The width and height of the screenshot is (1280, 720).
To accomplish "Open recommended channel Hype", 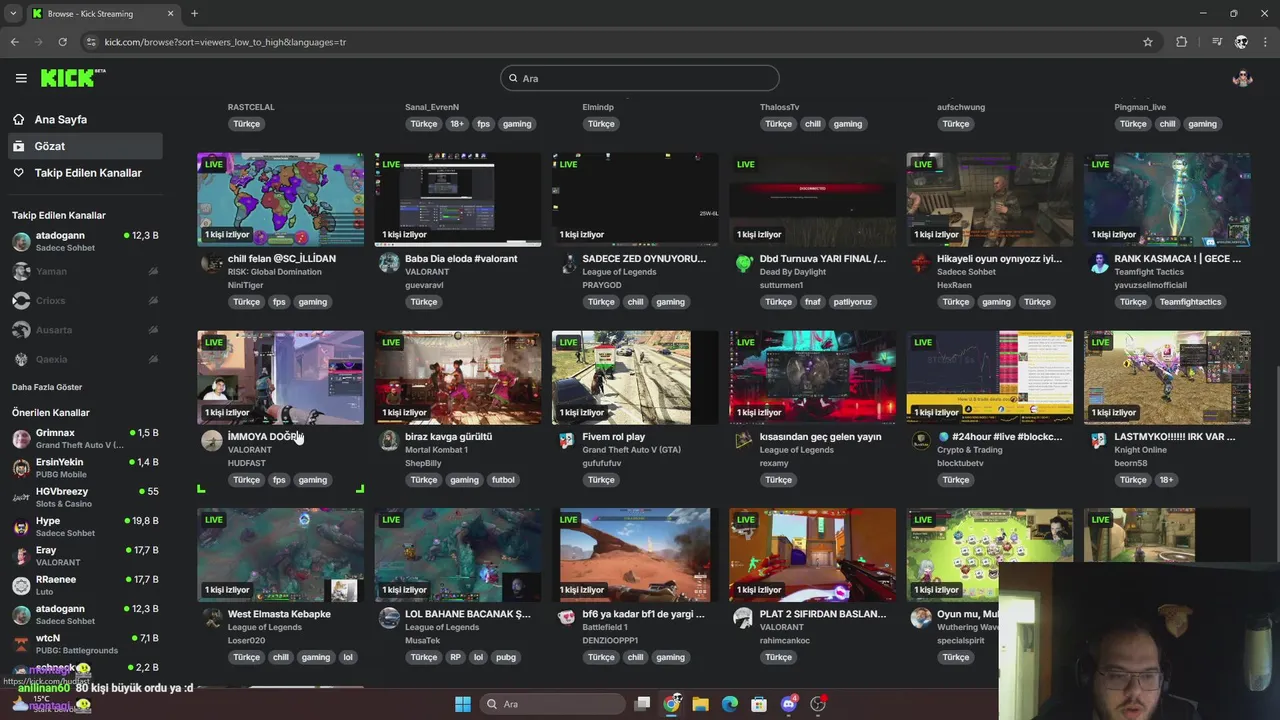I will (85, 526).
